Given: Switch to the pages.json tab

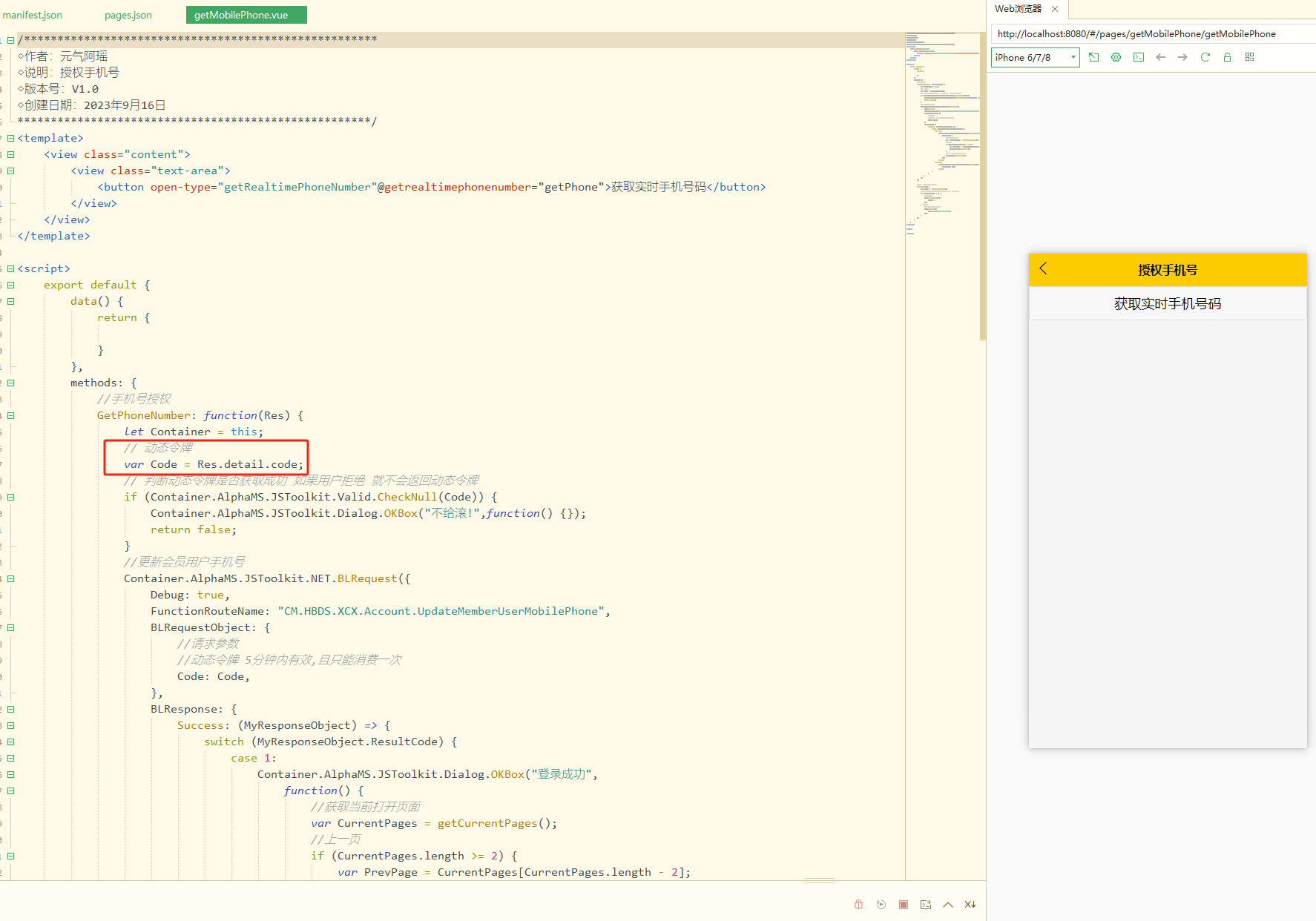Looking at the screenshot, I should (128, 15).
